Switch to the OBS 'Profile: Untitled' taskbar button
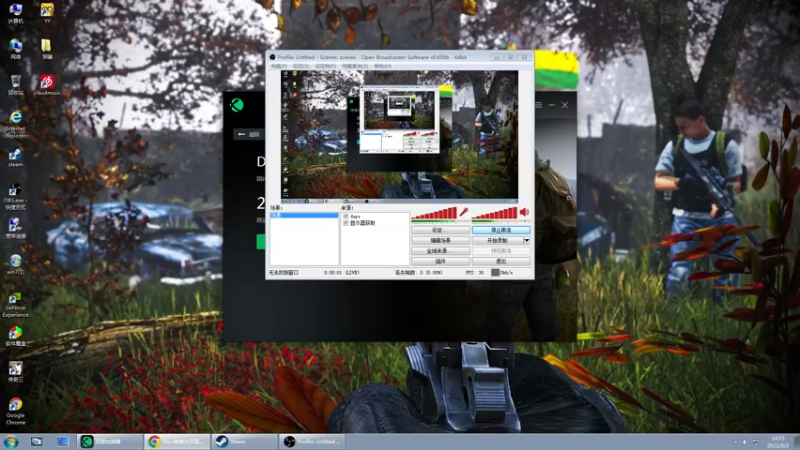 tap(312, 442)
